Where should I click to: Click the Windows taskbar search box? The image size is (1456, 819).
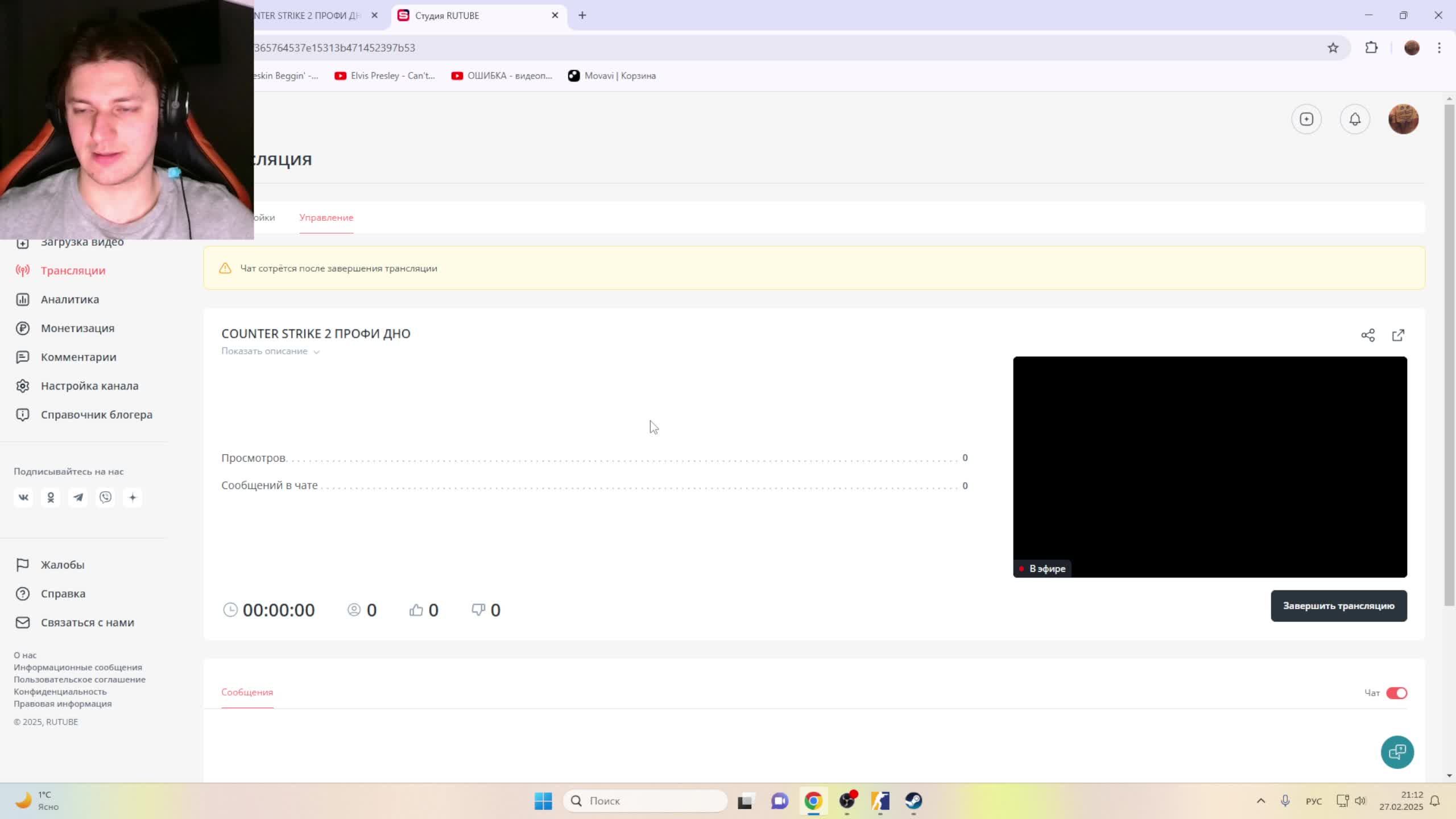[645, 801]
